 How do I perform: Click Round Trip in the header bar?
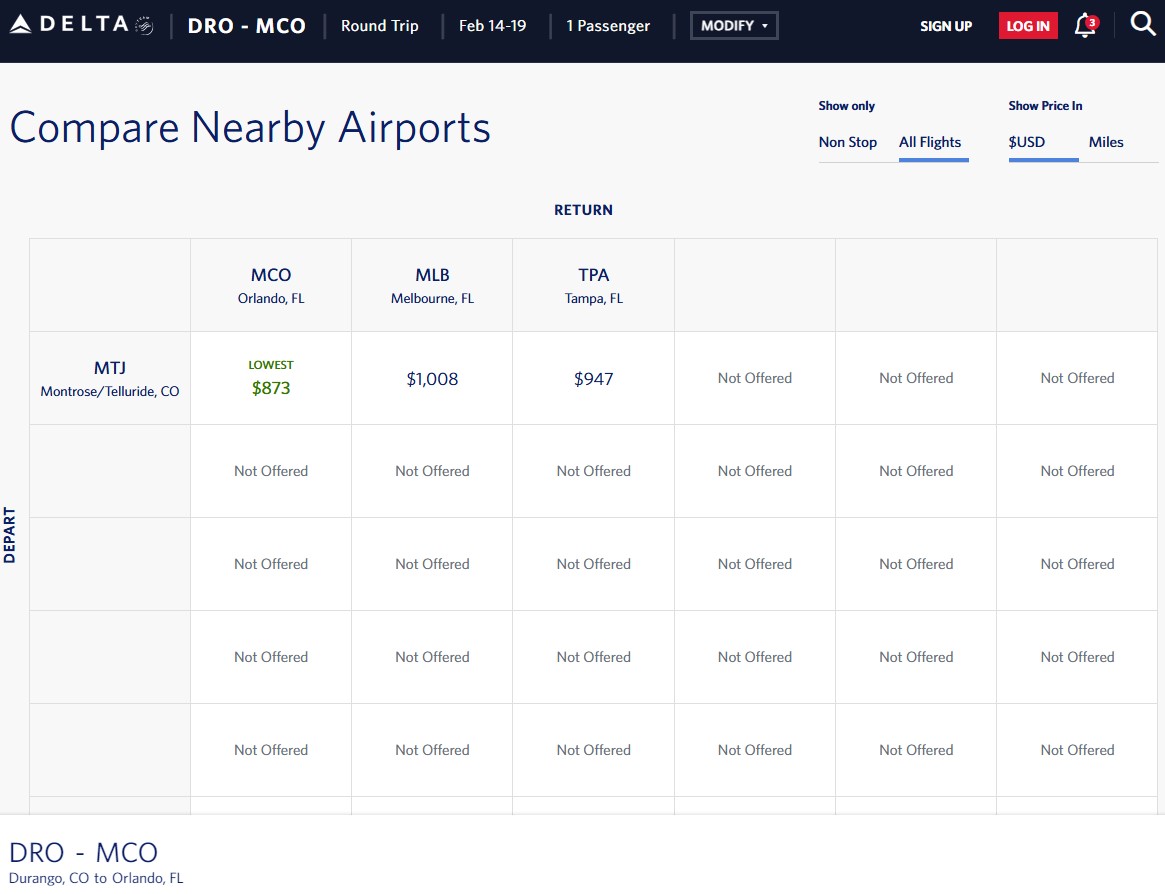(x=380, y=26)
